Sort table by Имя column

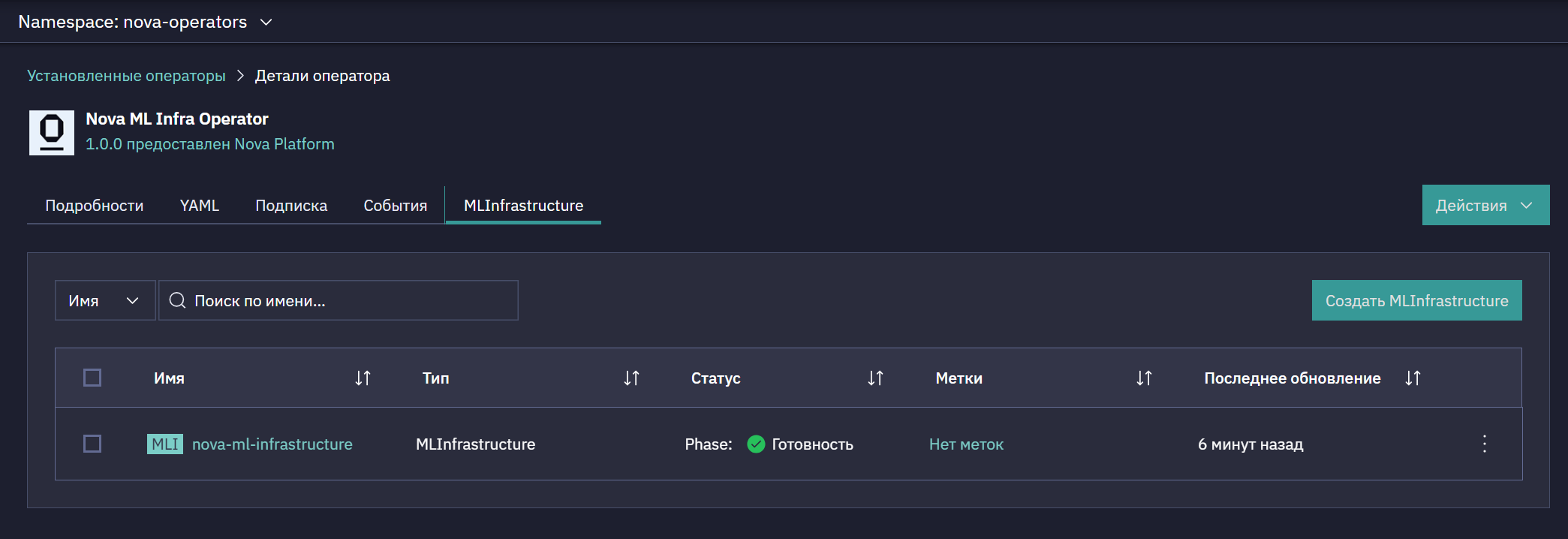363,378
